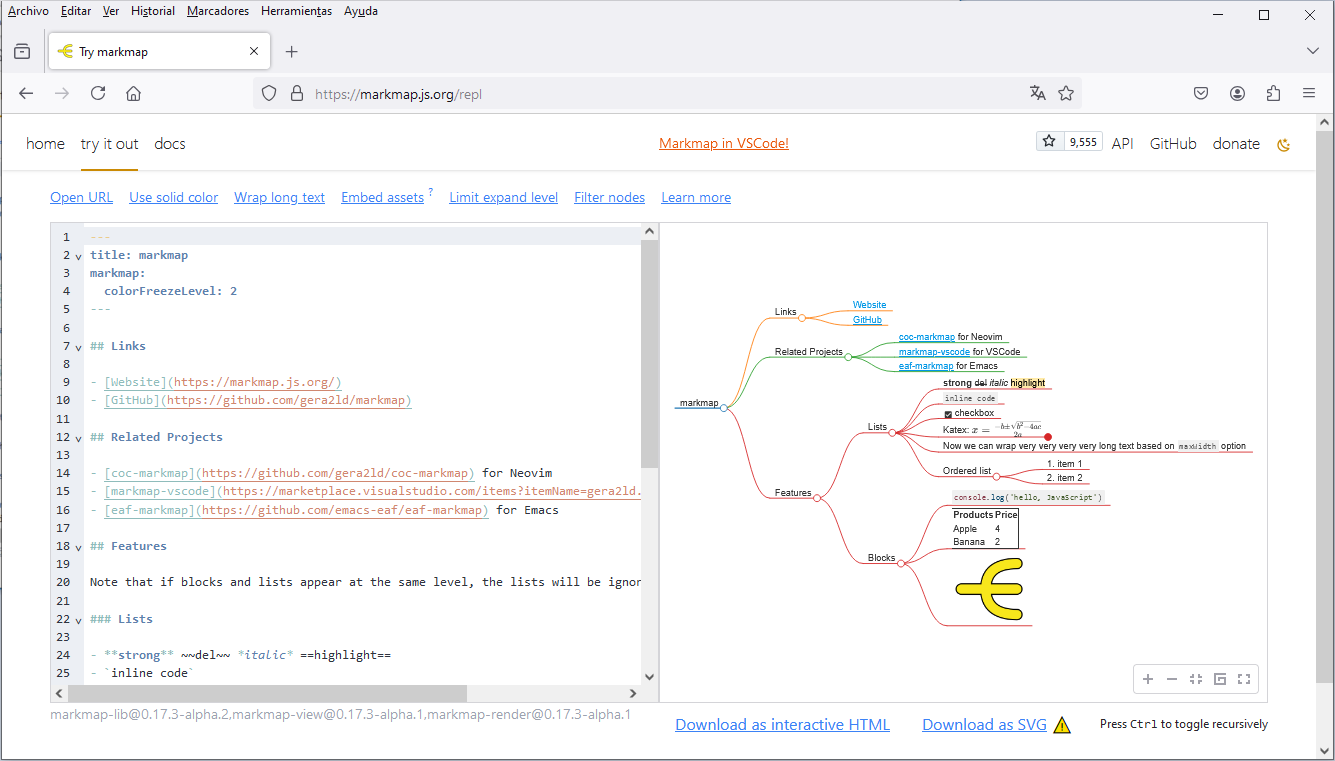Download as interactive HTML
The height and width of the screenshot is (761, 1335).
[x=783, y=724]
